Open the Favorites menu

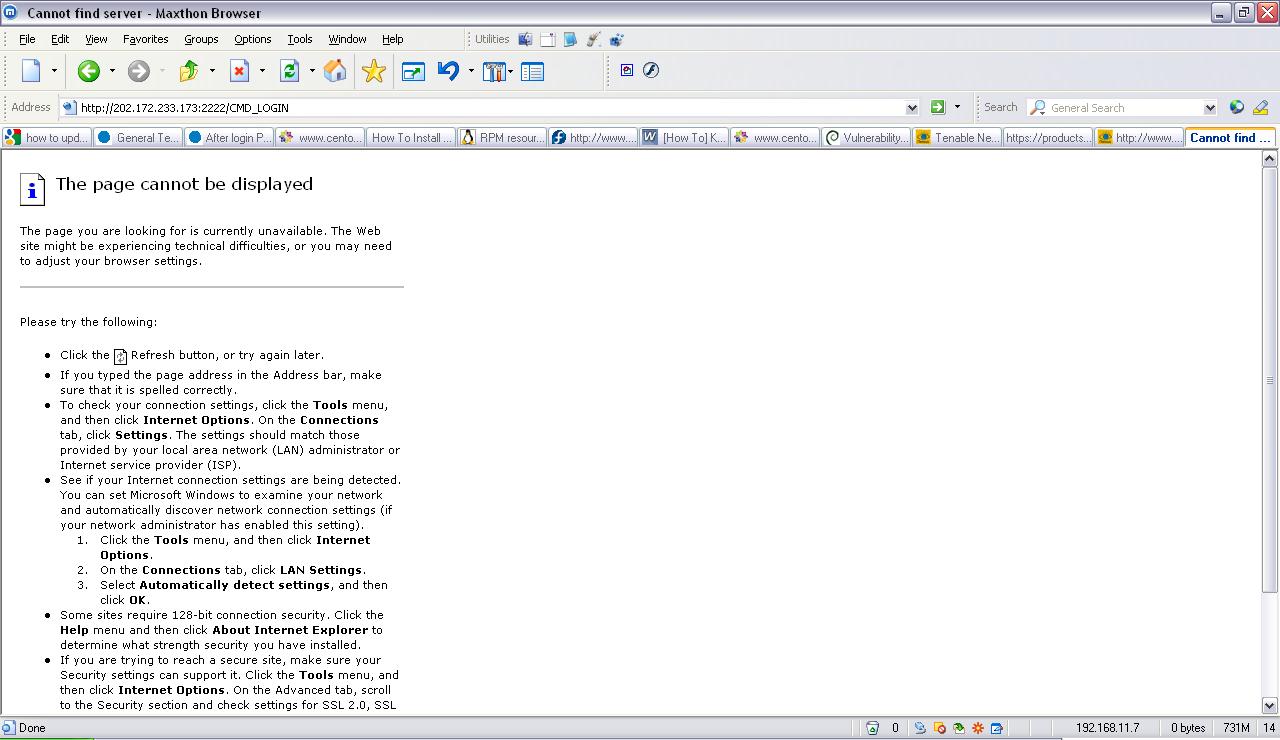145,39
